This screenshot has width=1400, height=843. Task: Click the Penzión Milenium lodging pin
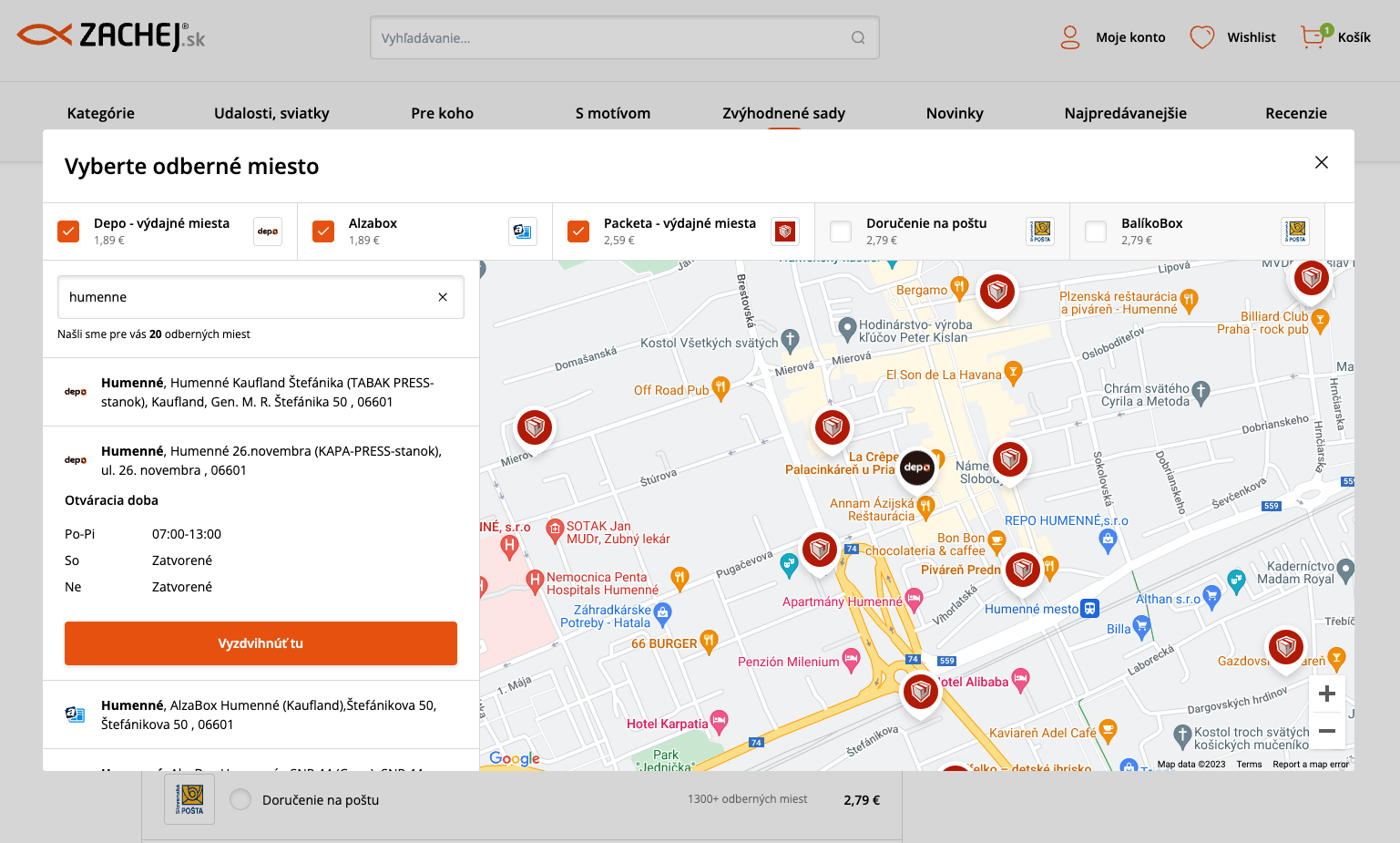(852, 661)
